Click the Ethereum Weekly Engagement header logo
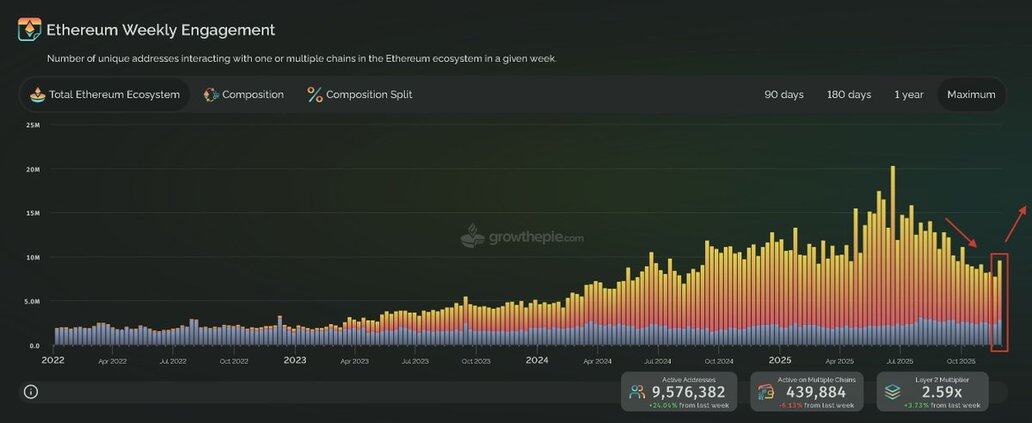Viewport: 1032px width, 423px height. pyautogui.click(x=29, y=30)
